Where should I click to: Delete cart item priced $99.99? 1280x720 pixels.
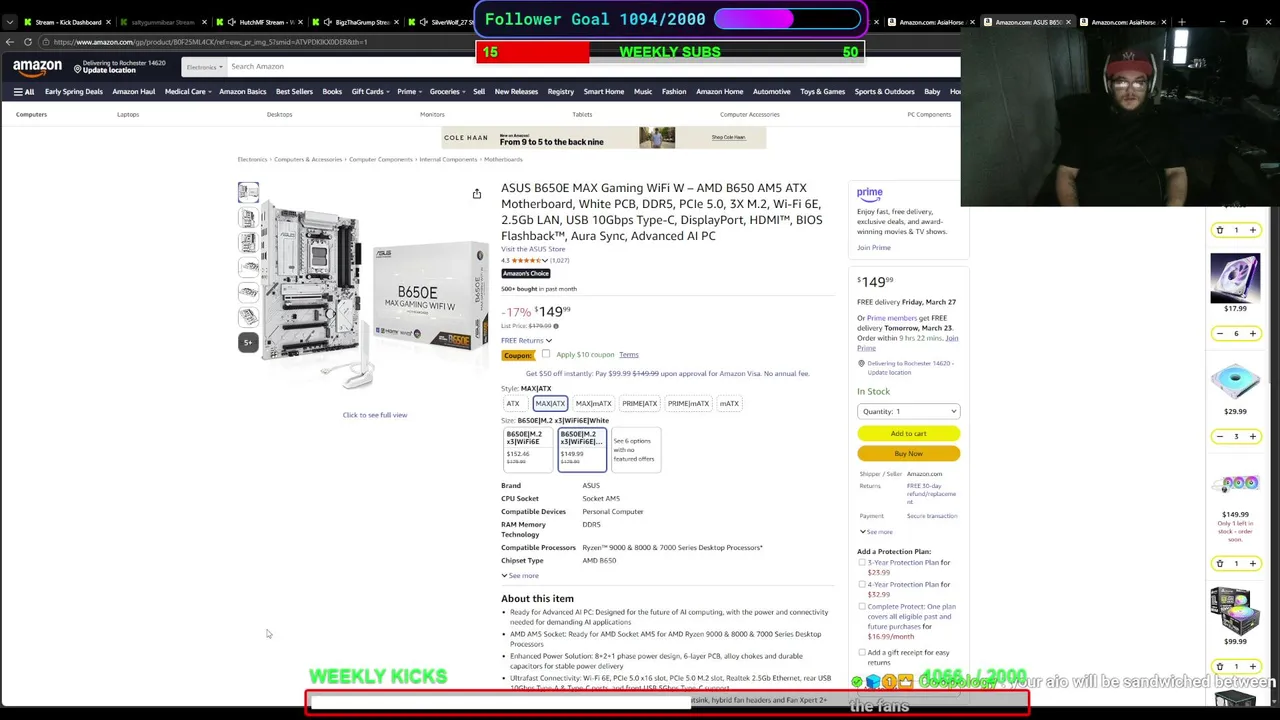(1219, 666)
